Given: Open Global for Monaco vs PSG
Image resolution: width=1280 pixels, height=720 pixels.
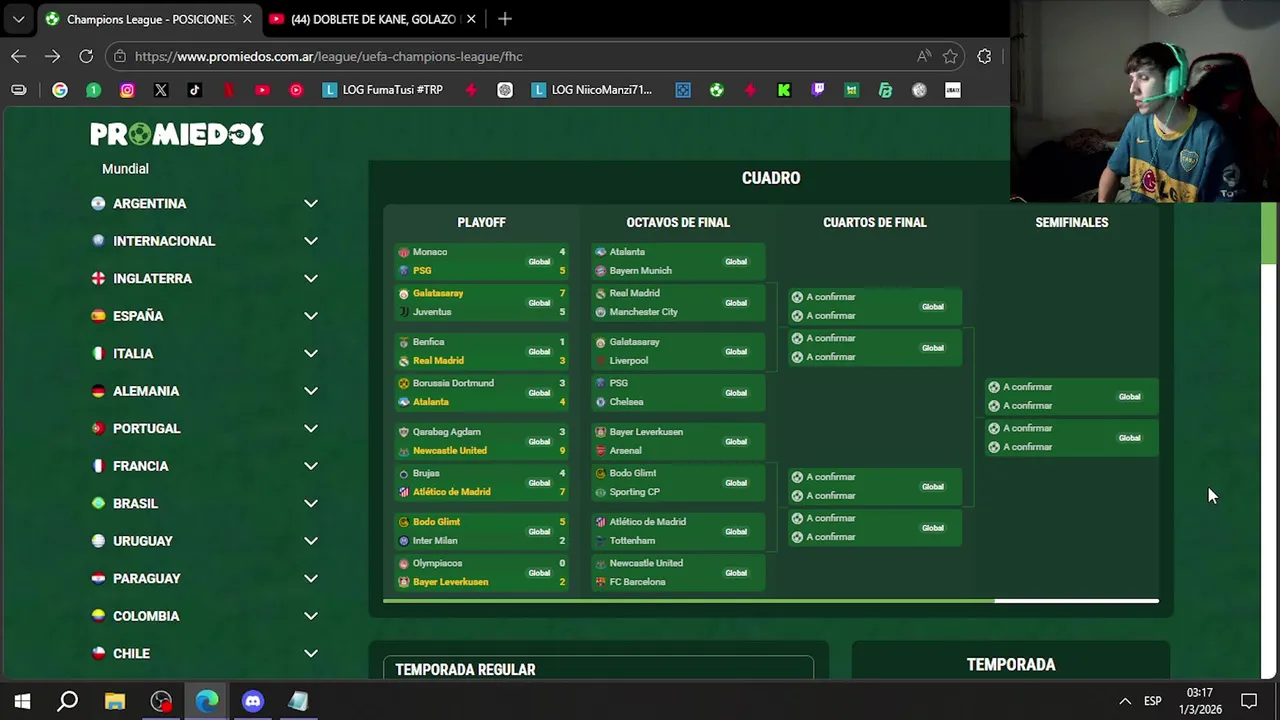Looking at the screenshot, I should (x=539, y=262).
